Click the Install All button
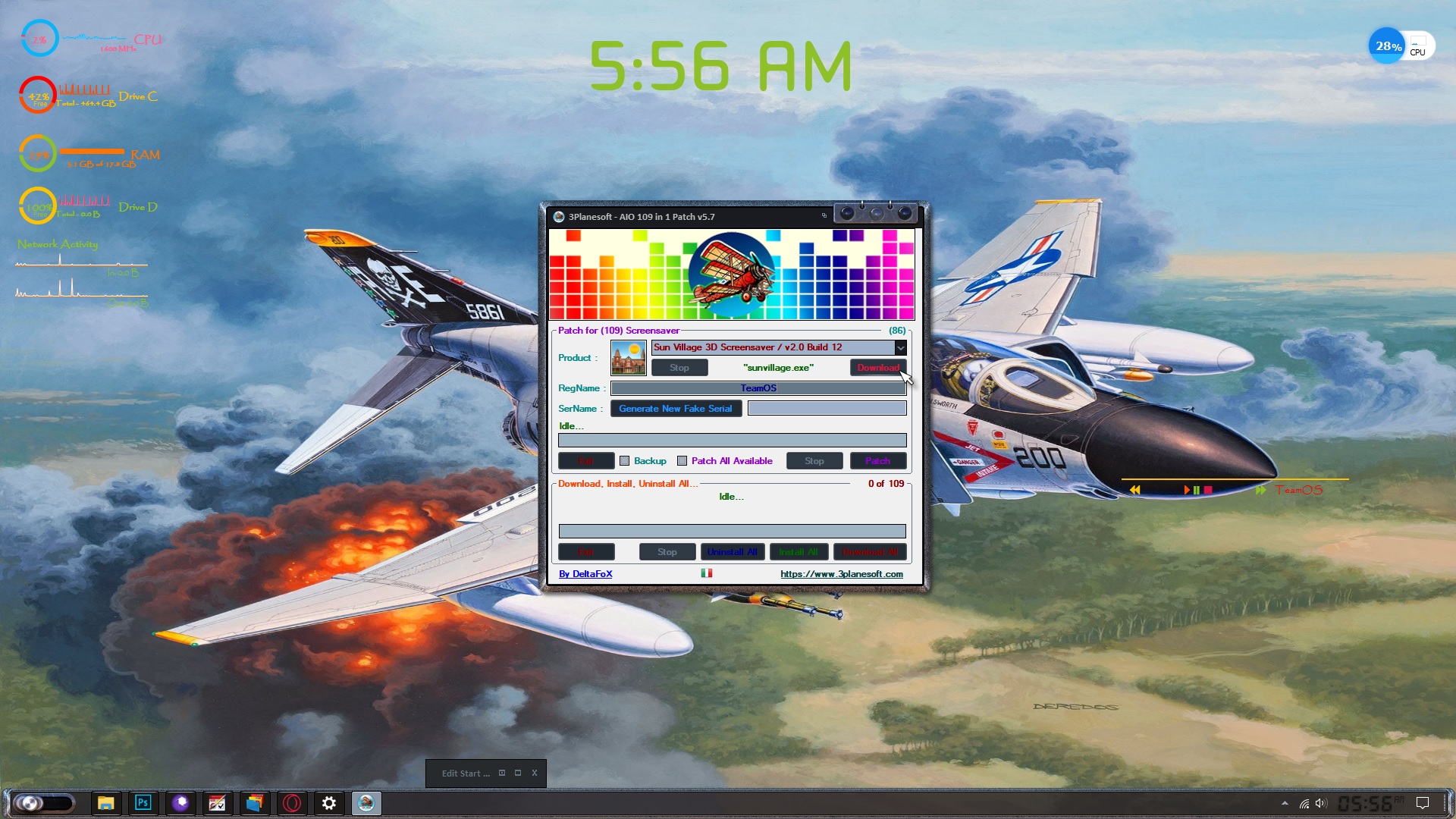The image size is (1456, 819). point(799,552)
